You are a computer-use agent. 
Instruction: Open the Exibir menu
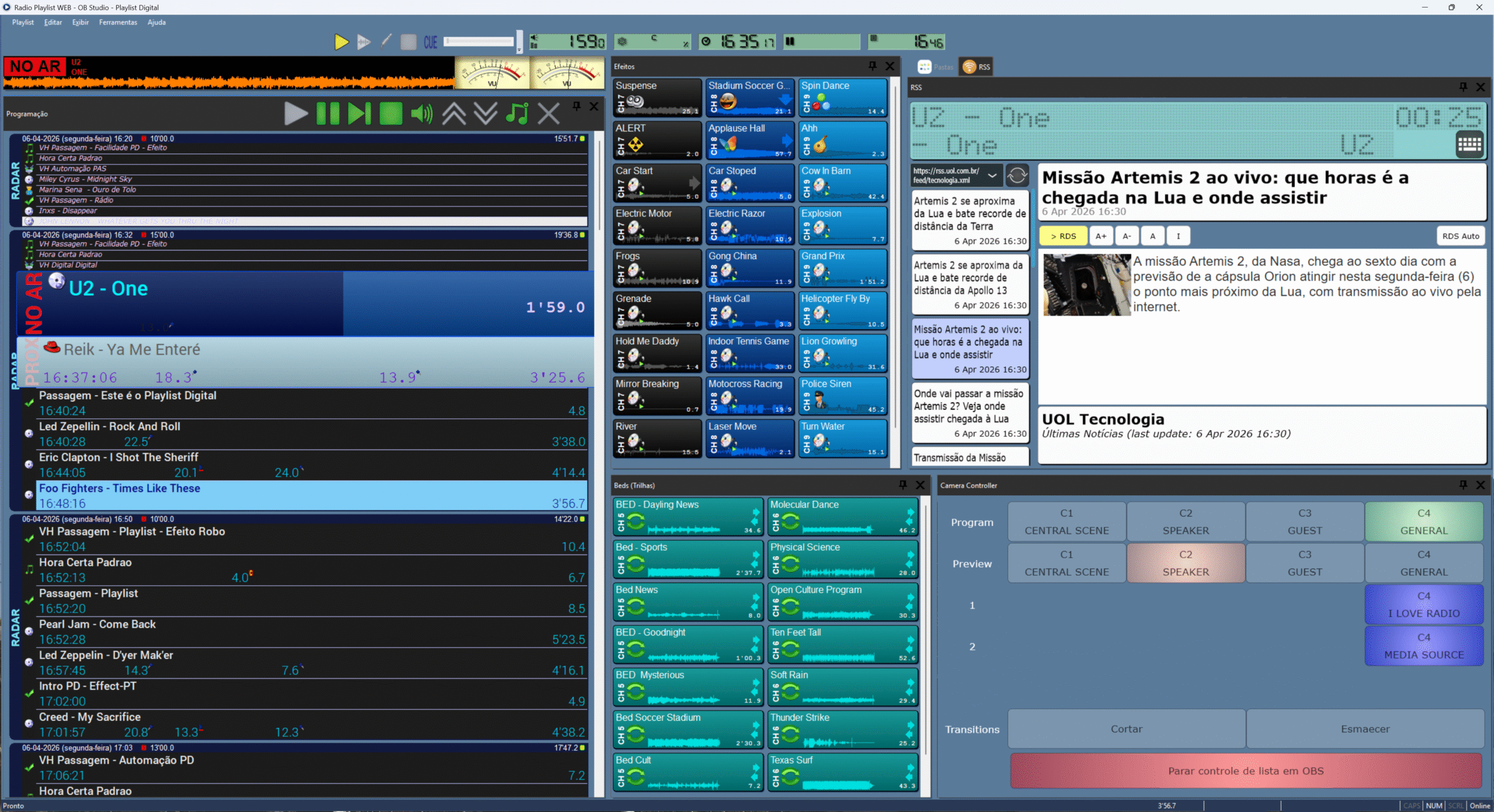(81, 22)
